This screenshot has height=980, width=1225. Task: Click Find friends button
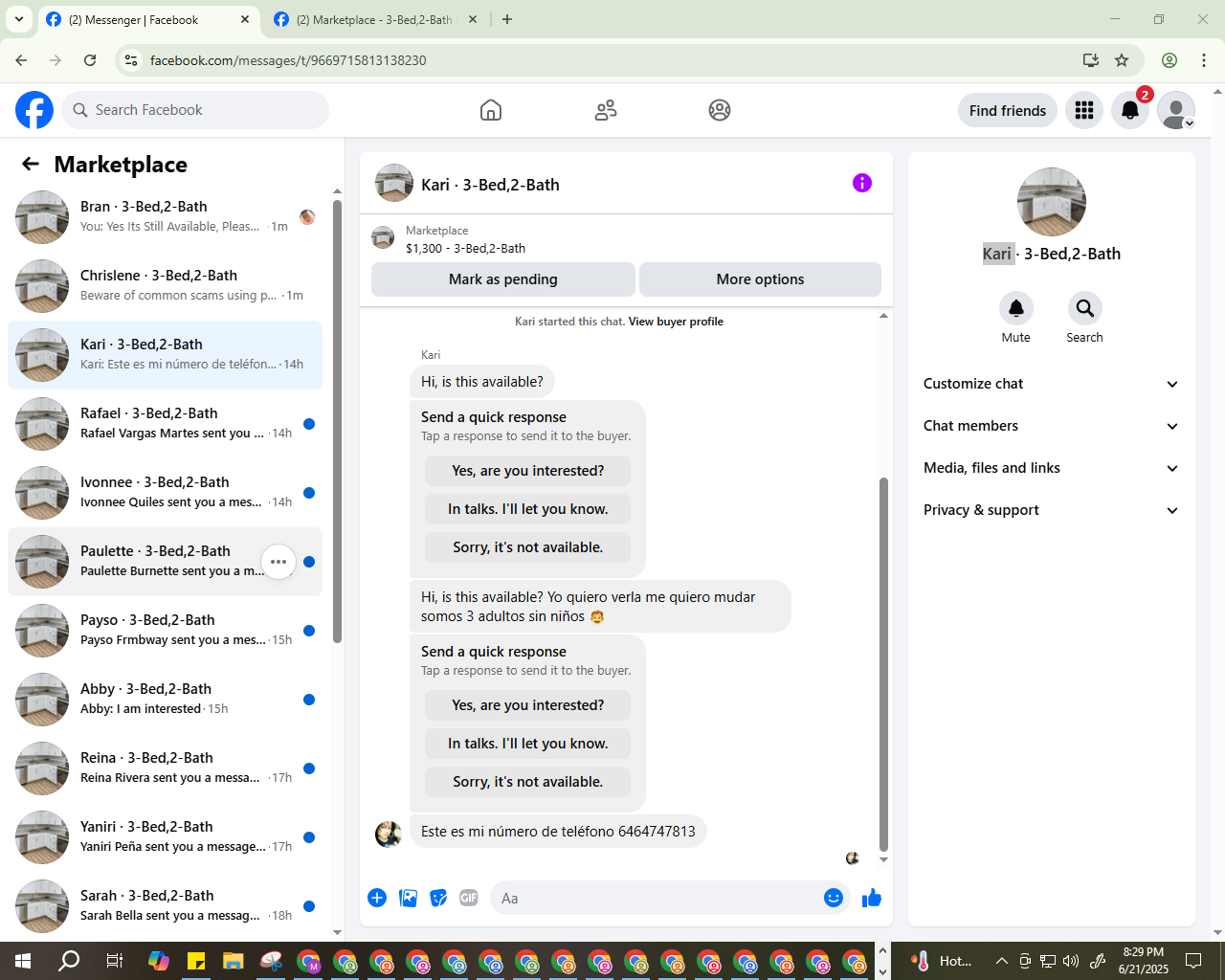(x=1008, y=110)
